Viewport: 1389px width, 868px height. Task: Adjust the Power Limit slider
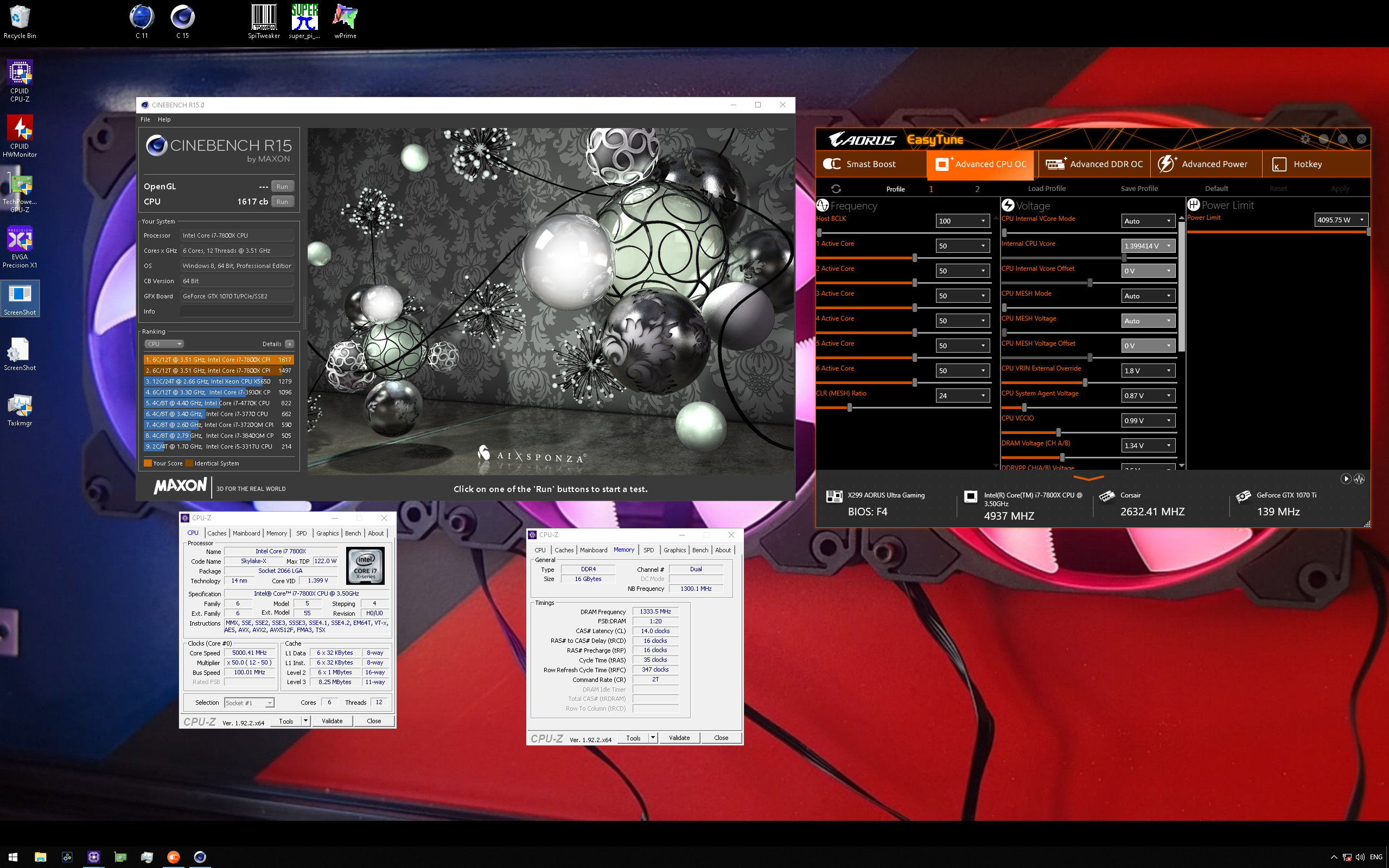[1368, 232]
